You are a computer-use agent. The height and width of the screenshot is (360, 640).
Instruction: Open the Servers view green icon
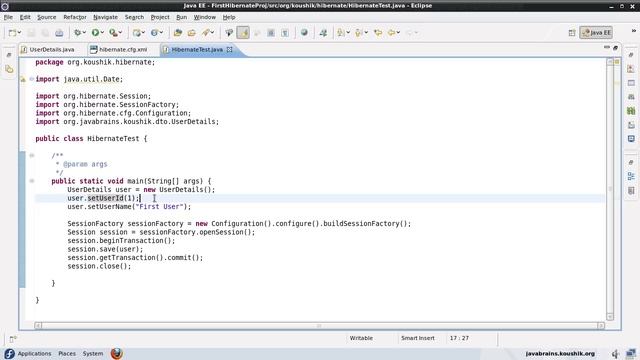[x=631, y=111]
